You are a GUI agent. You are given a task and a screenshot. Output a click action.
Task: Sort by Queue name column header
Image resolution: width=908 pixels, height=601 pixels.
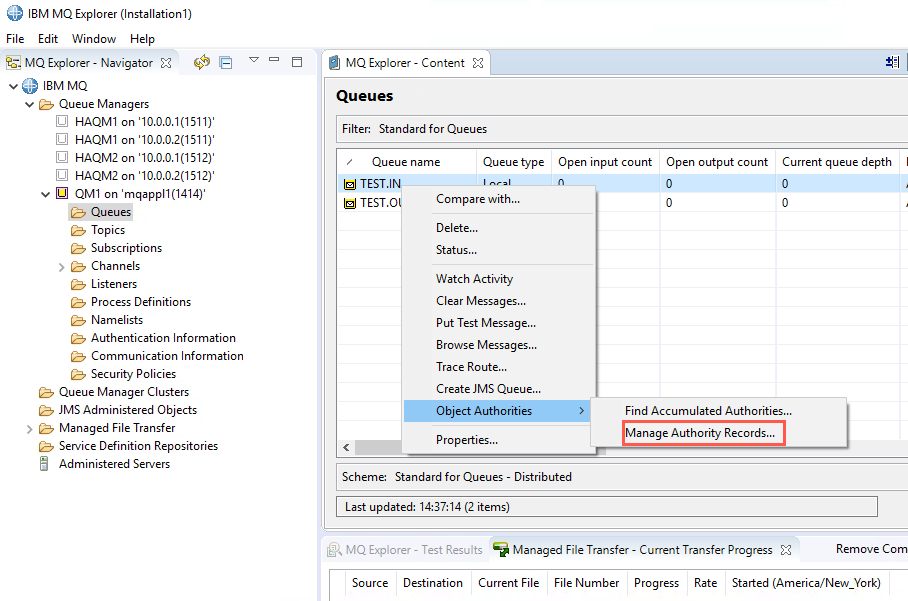coord(406,162)
